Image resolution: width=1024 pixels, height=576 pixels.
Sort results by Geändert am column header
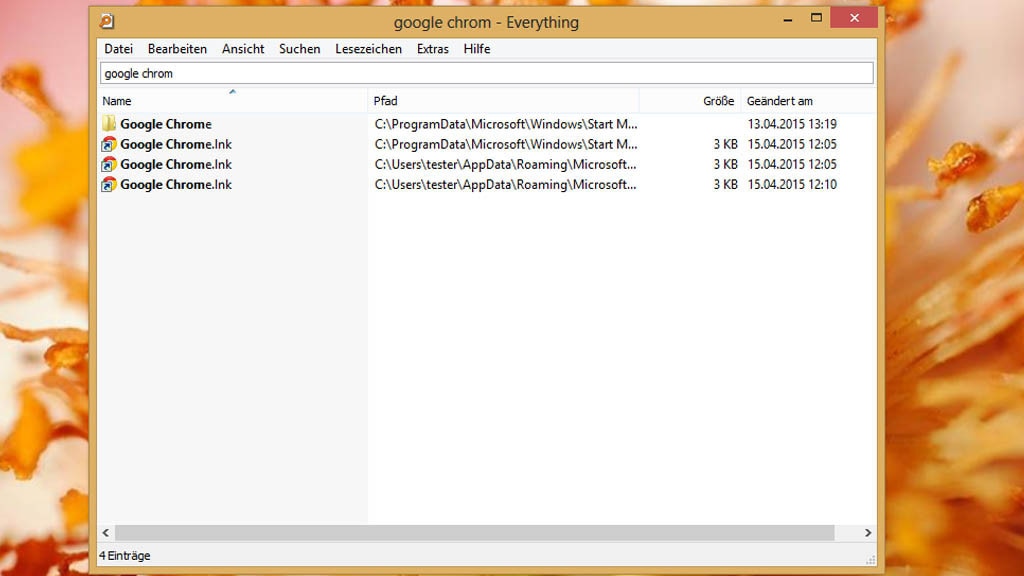[x=780, y=101]
